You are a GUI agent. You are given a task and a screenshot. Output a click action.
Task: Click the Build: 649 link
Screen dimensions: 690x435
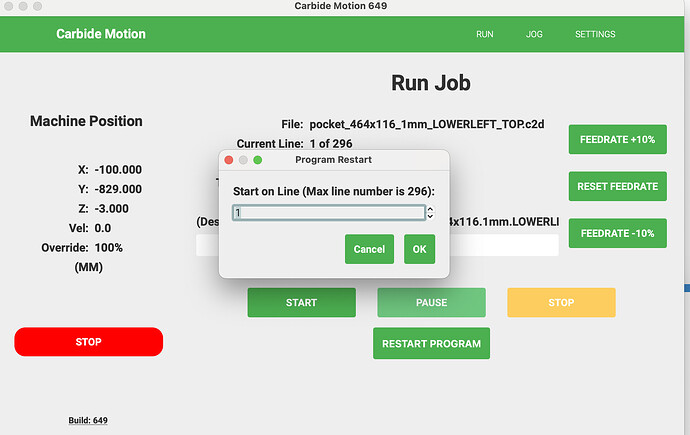pos(88,420)
